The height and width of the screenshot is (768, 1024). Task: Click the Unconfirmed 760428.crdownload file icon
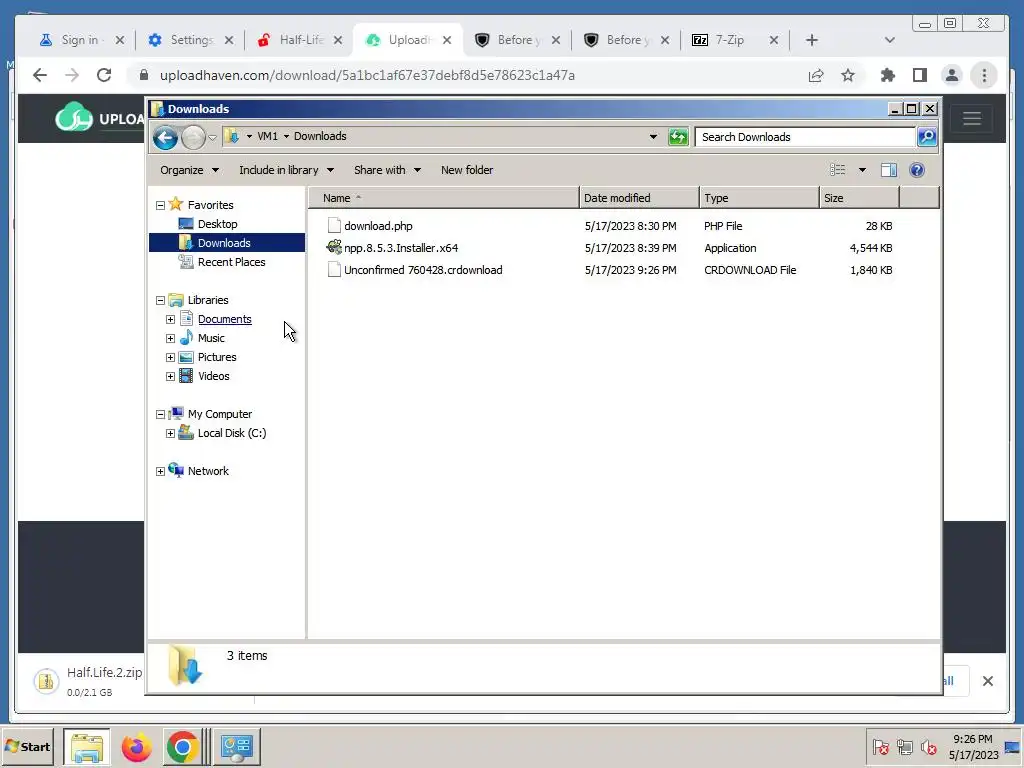pyautogui.click(x=334, y=270)
